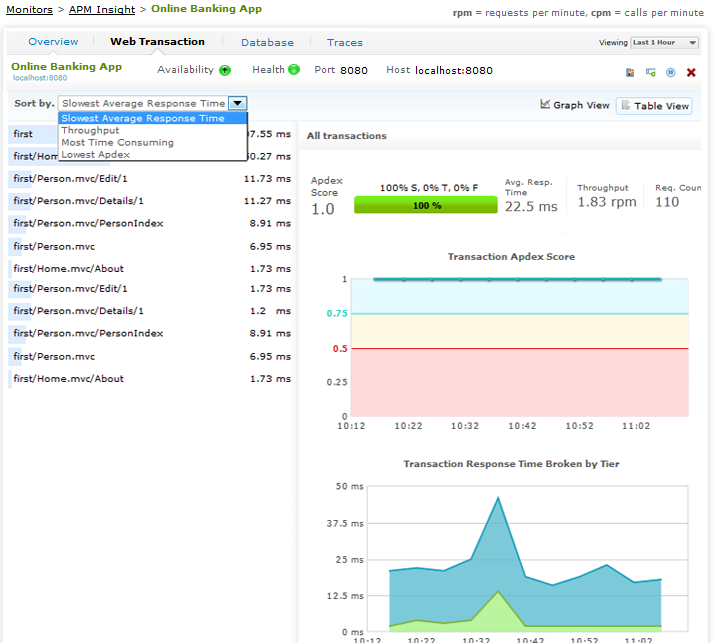Collapse the Sort by dropdown arrow

237,103
